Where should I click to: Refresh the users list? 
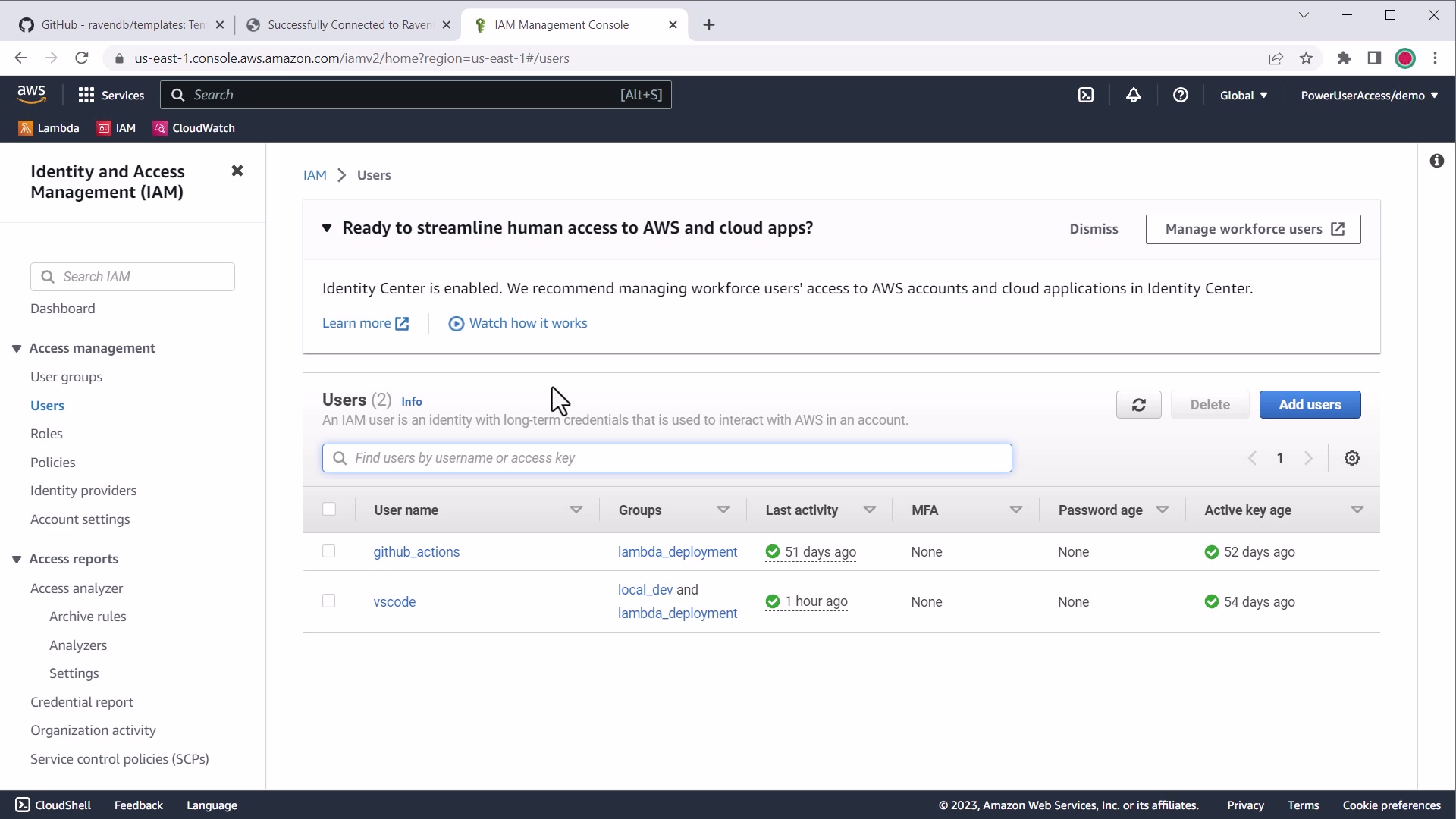pyautogui.click(x=1139, y=405)
